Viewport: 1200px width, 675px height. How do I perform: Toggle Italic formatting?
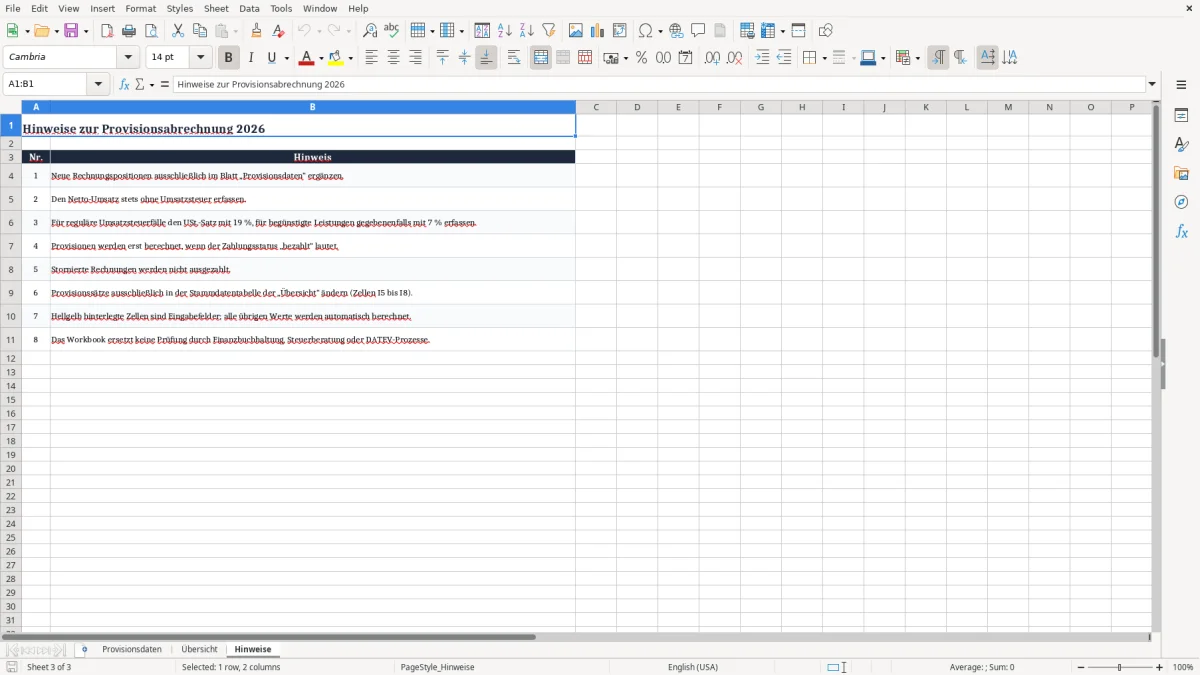[x=251, y=58]
